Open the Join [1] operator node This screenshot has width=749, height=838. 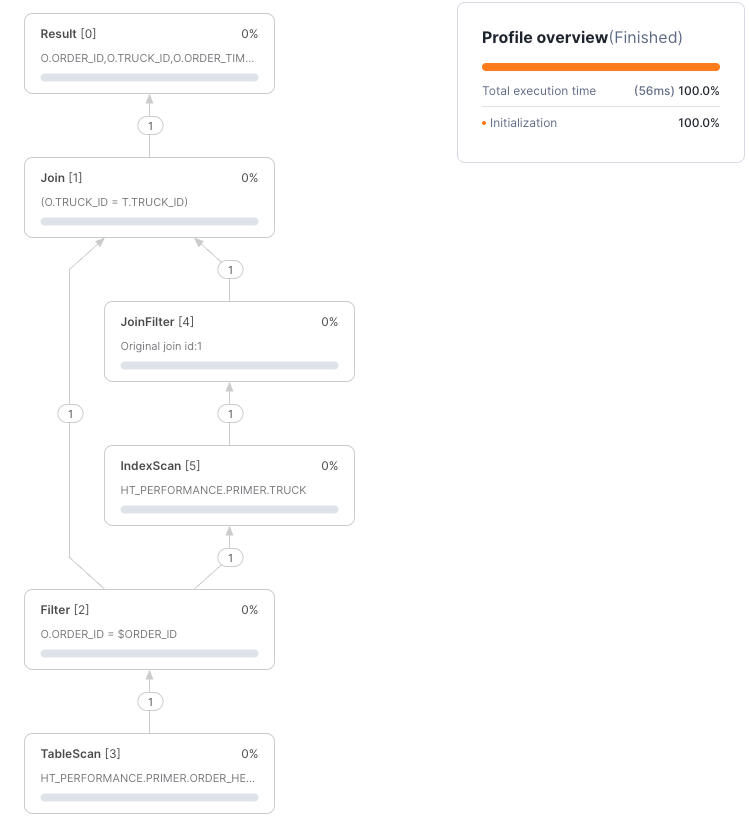149,196
